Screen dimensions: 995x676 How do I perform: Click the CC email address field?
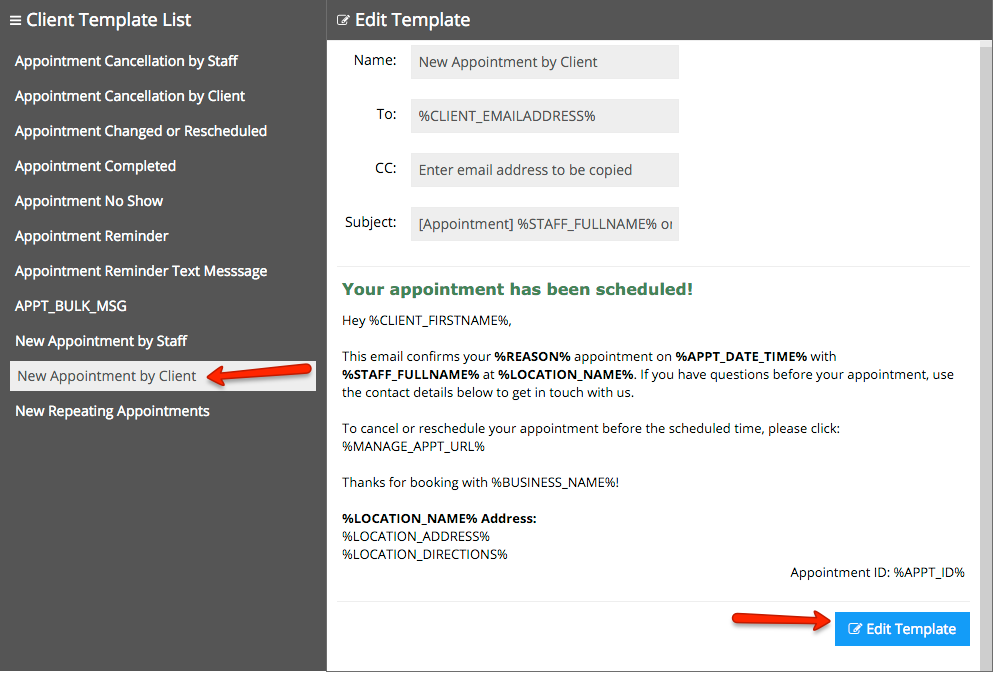point(544,170)
